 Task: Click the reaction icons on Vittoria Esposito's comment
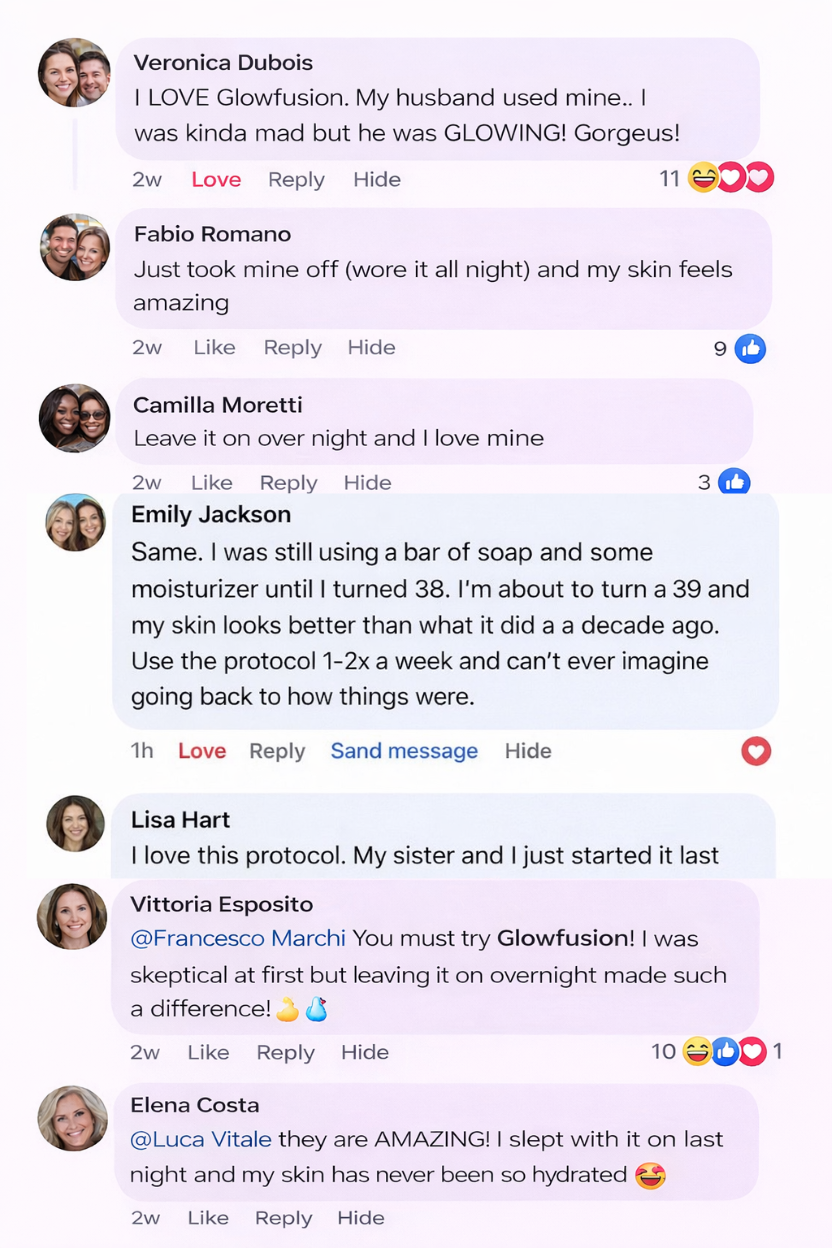(724, 1052)
